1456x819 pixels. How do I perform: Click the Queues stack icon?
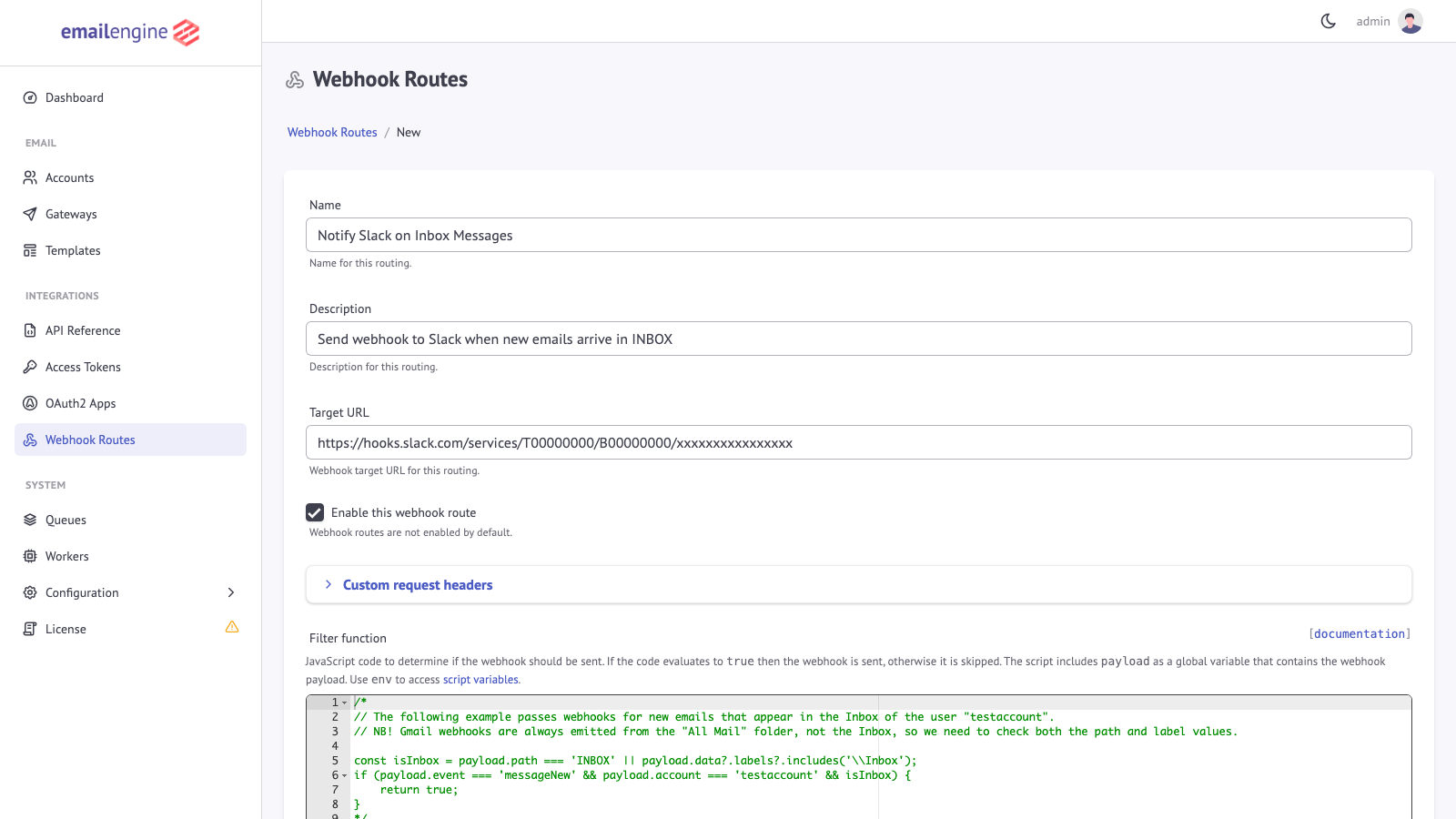pos(30,520)
